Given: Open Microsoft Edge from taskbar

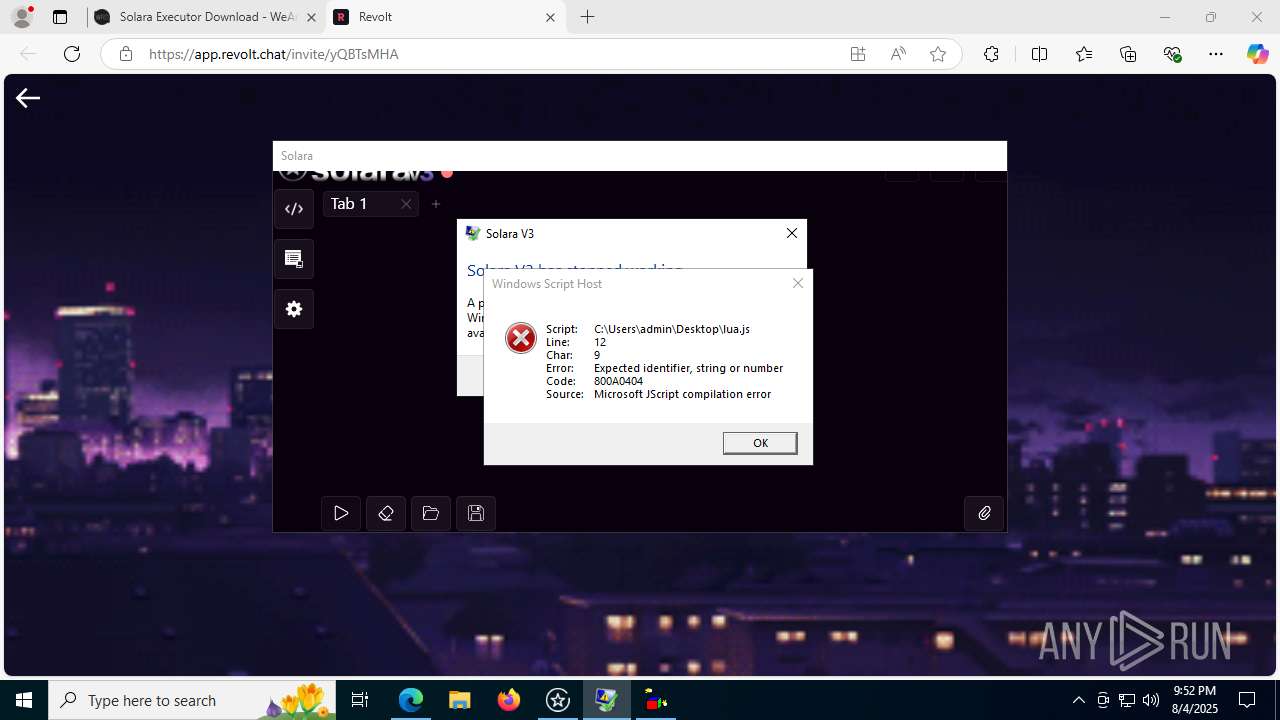Looking at the screenshot, I should tap(411, 700).
